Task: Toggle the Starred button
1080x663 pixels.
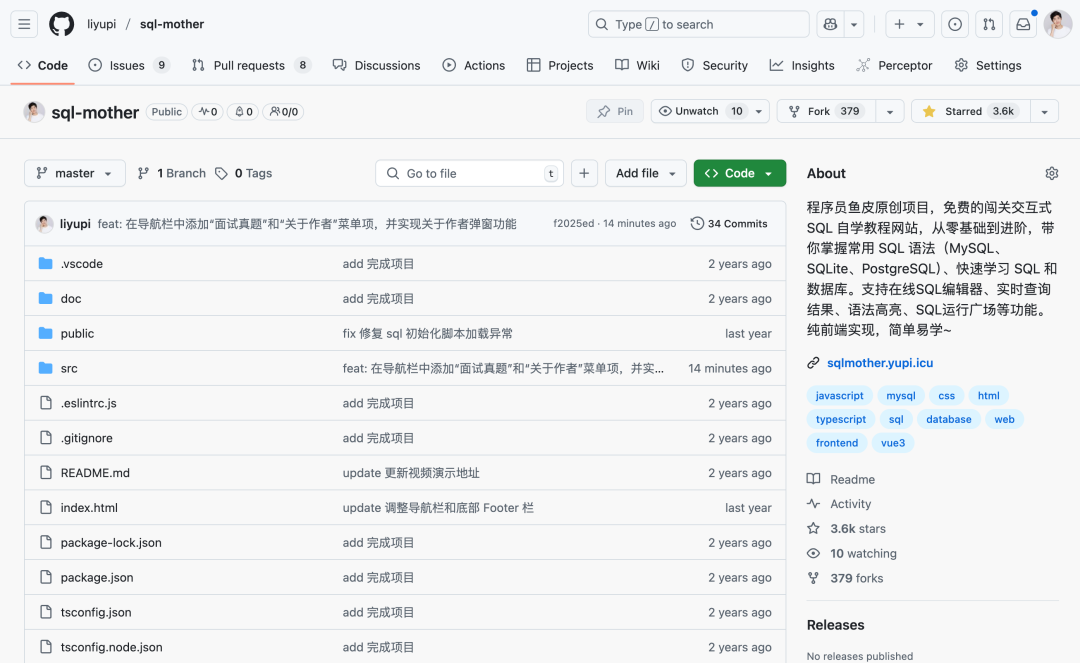Action: (970, 112)
